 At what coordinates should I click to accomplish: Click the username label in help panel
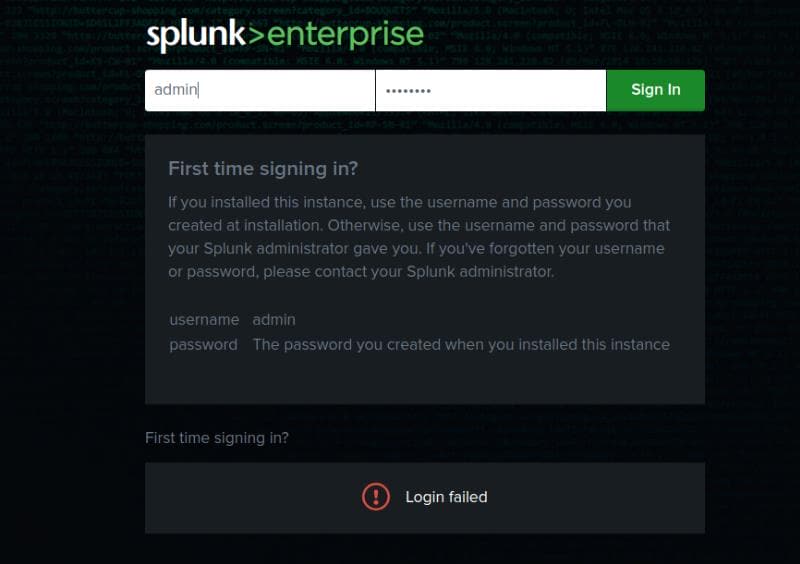tap(204, 320)
